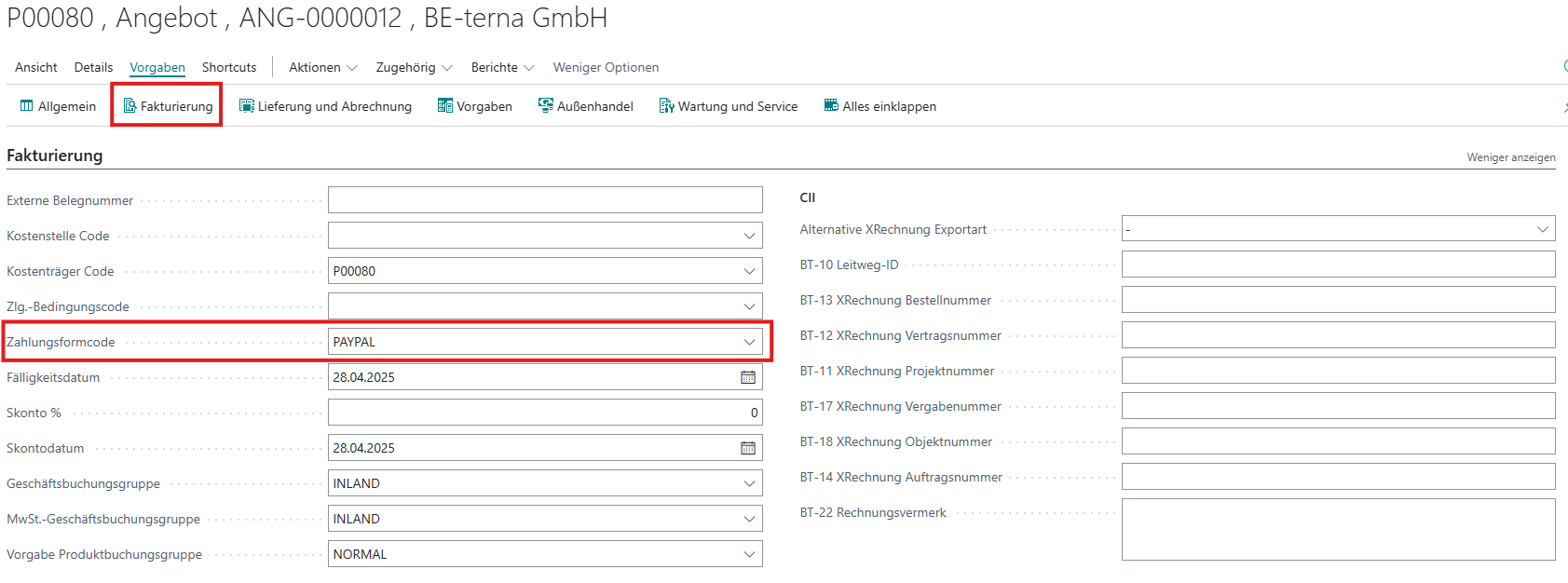The image size is (1568, 583).
Task: Click the Allgemein toolbar icon
Action: [x=27, y=106]
